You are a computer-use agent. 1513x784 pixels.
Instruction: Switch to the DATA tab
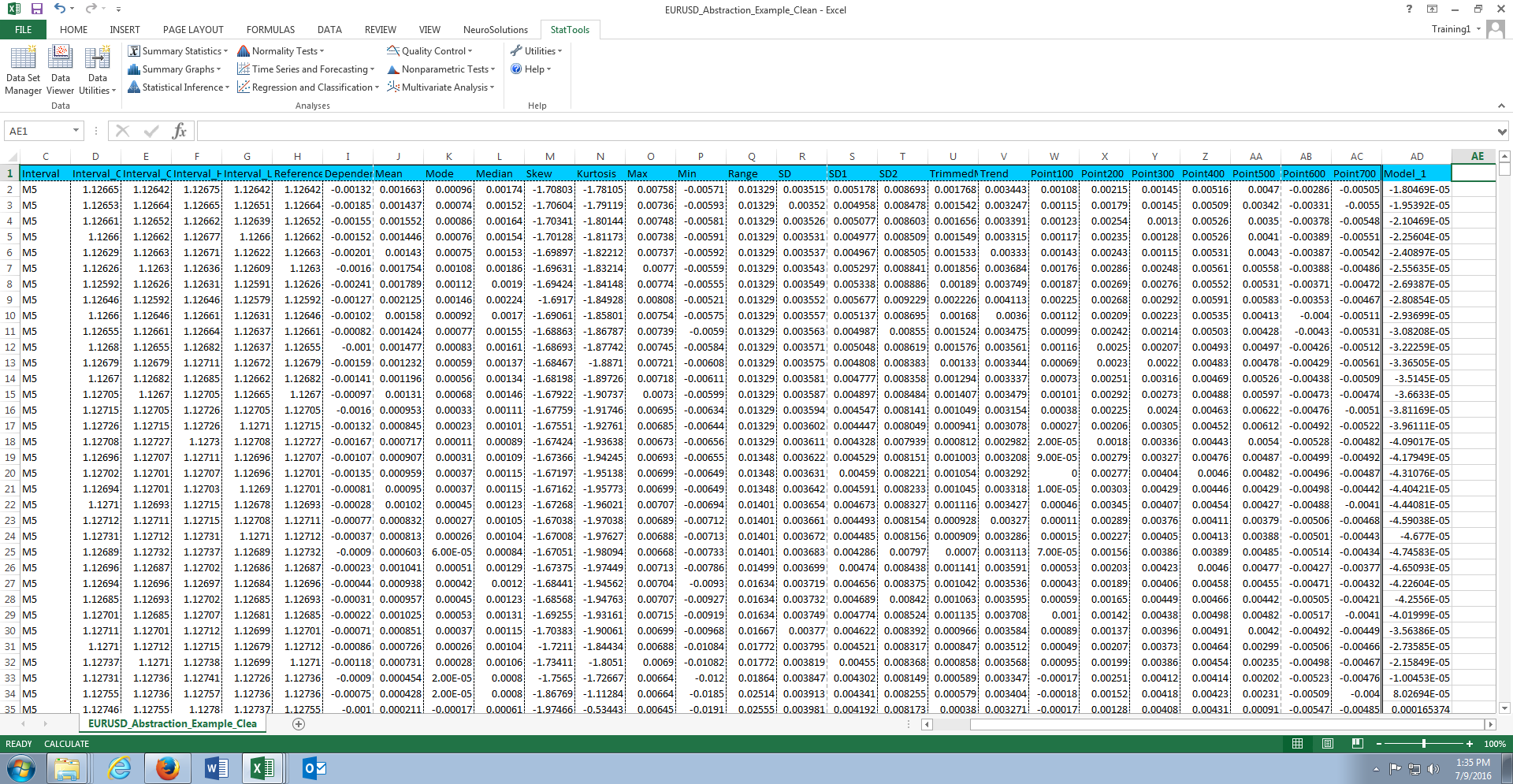pos(329,30)
